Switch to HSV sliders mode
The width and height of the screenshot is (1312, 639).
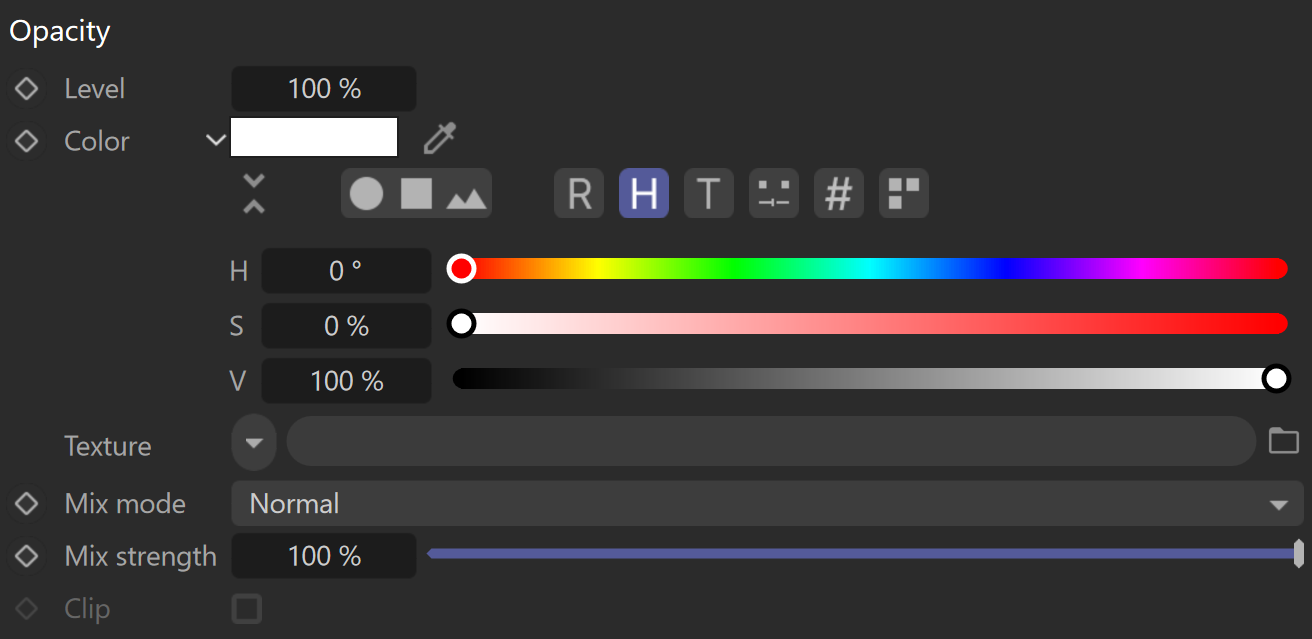click(x=644, y=193)
